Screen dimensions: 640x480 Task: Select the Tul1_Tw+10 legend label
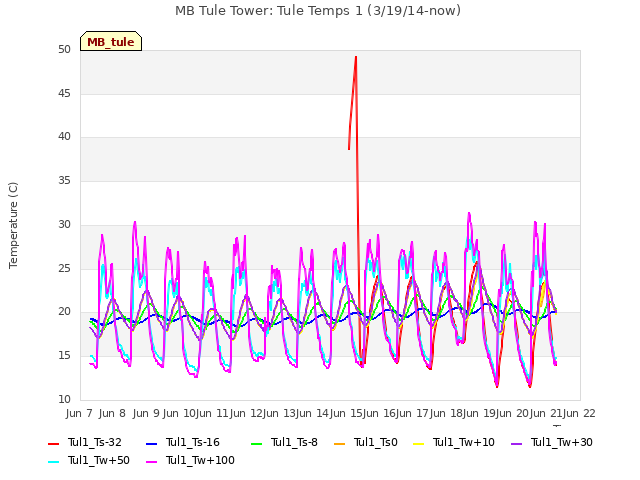click(464, 442)
